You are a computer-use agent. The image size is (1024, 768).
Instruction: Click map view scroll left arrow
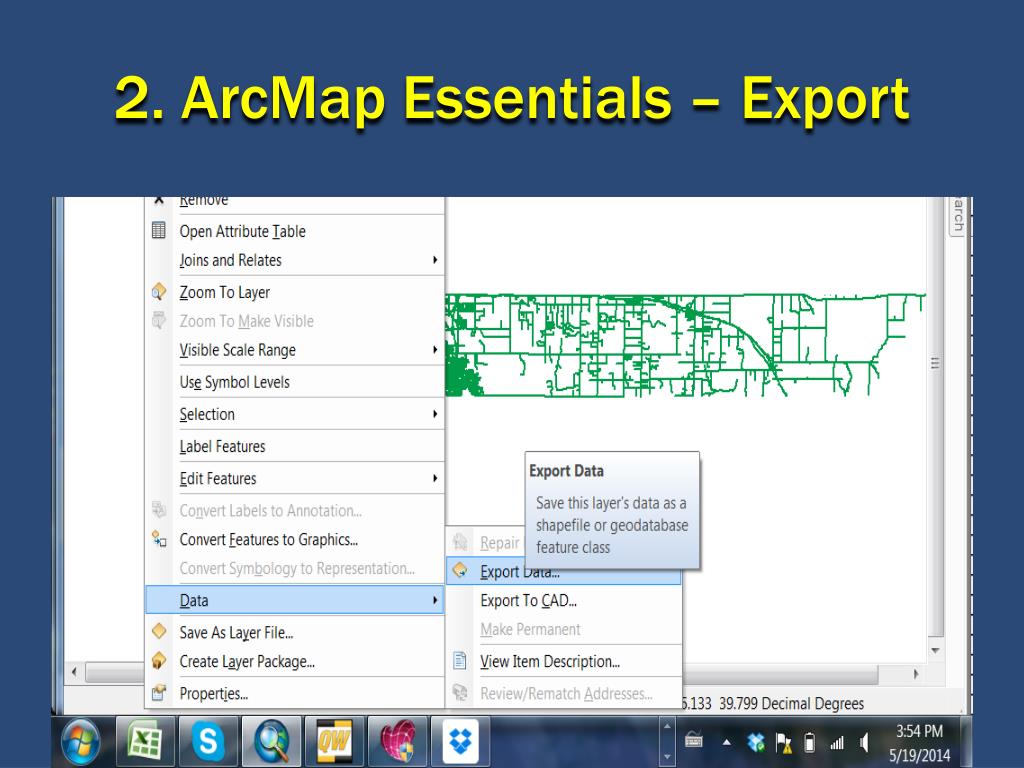tap(74, 672)
